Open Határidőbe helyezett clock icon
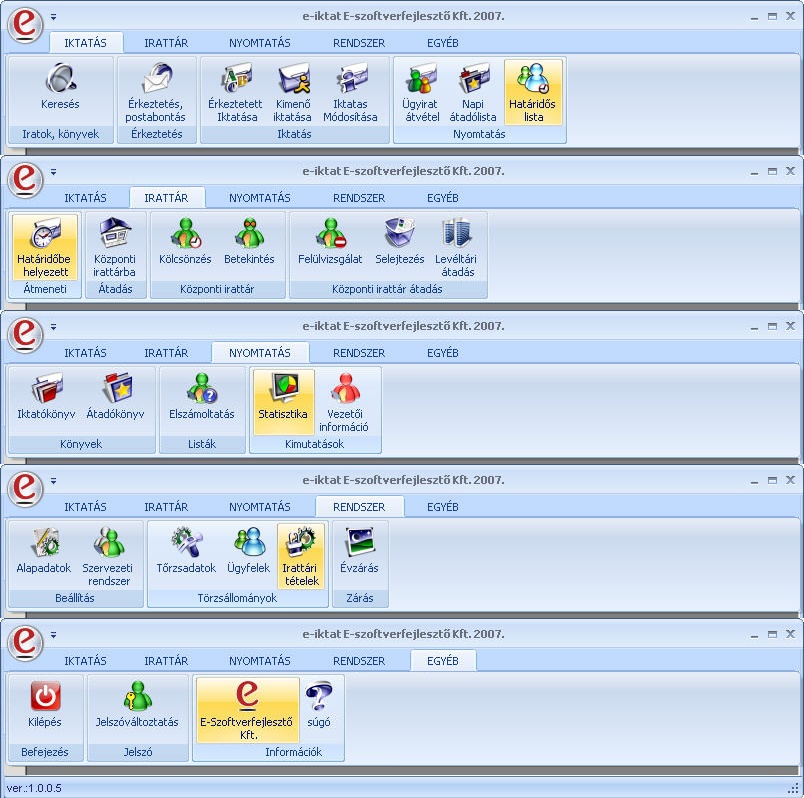 45,247
